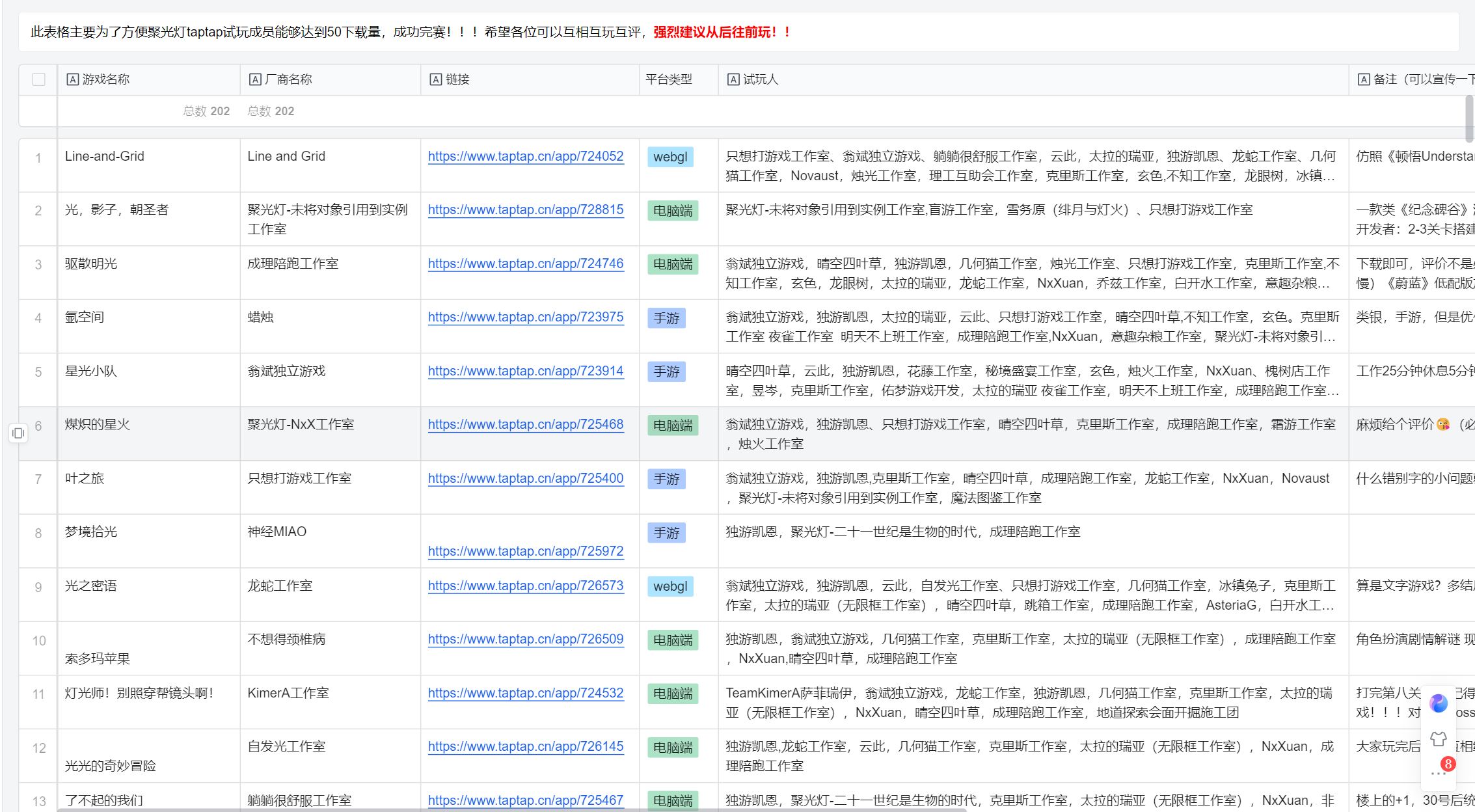The width and height of the screenshot is (1475, 812).
Task: Click webgl tag in 光之密语 row
Action: (670, 586)
